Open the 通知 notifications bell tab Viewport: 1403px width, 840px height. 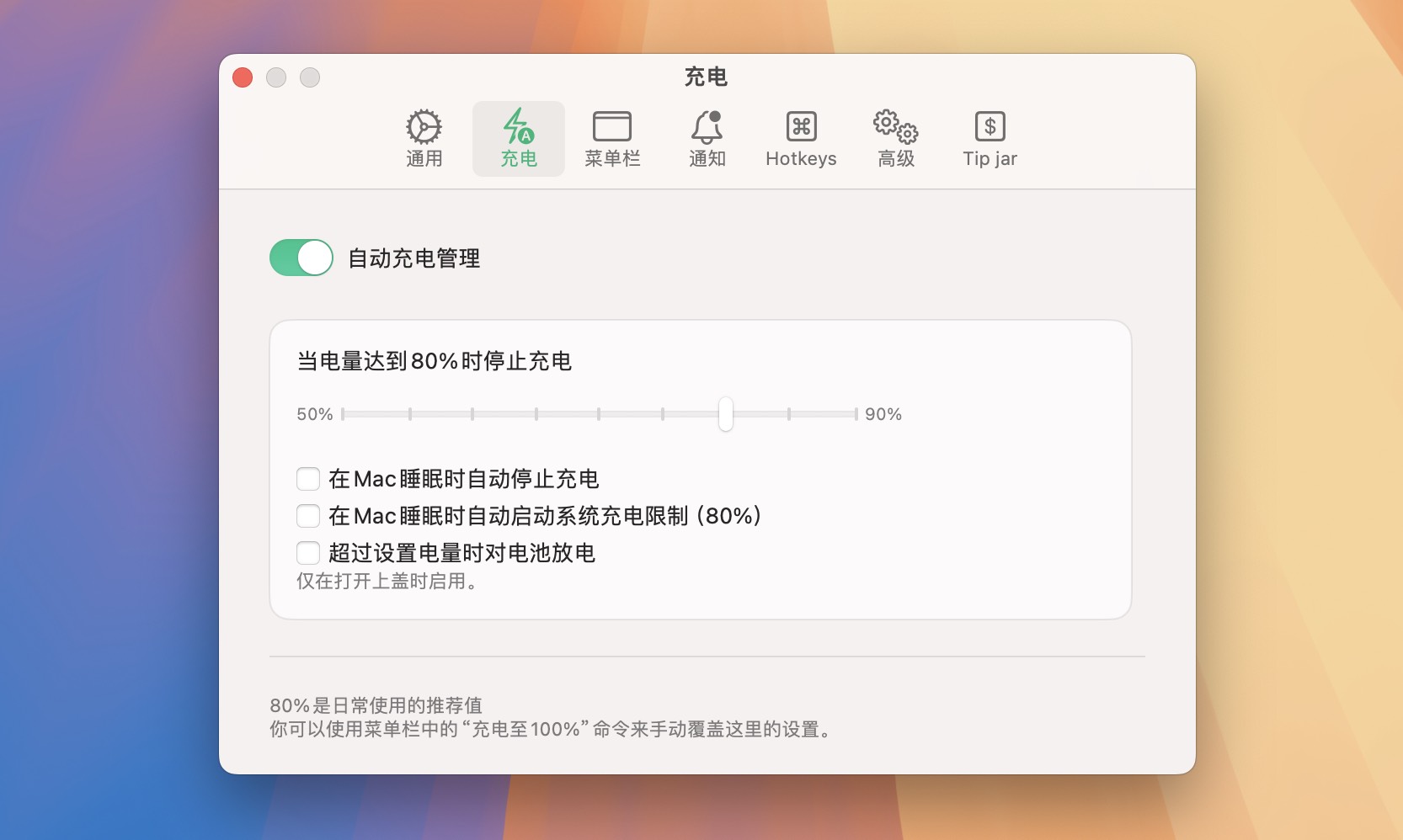click(x=707, y=139)
